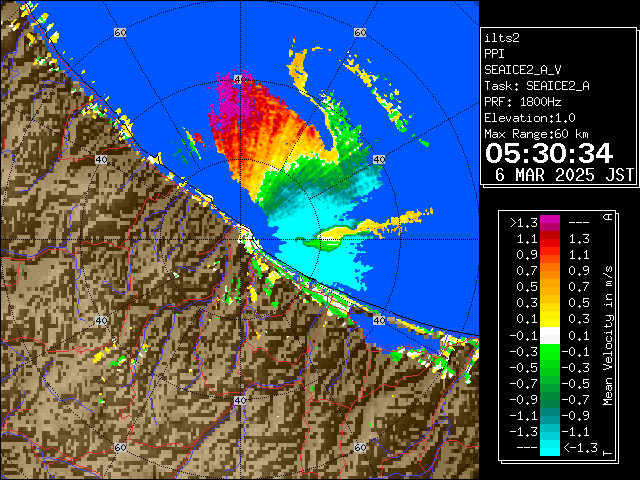
Task: Click the 'T' letter at the legend's lower corner
Action: tap(608, 453)
